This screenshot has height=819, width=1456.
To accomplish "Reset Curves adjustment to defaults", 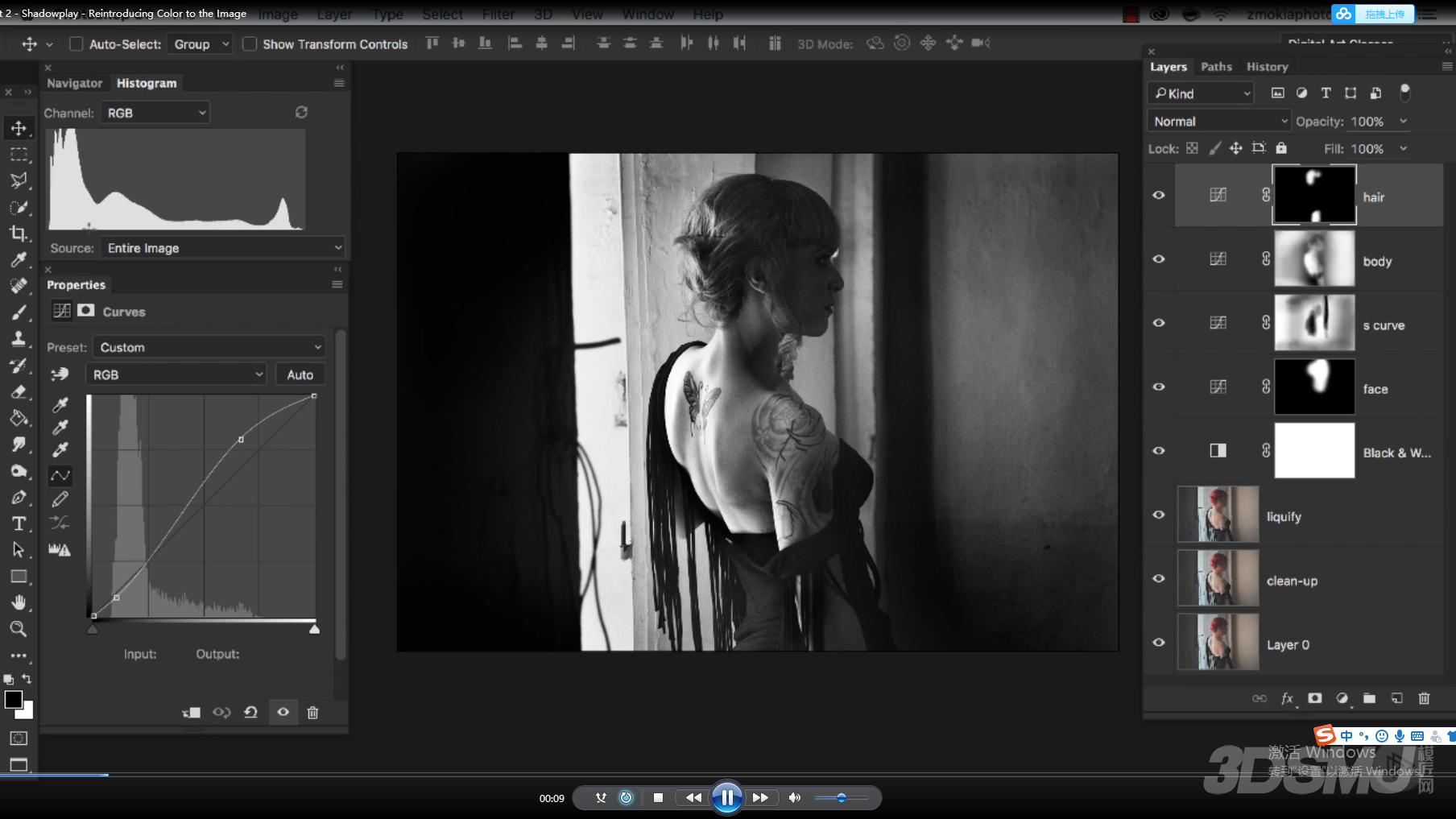I will (x=251, y=713).
